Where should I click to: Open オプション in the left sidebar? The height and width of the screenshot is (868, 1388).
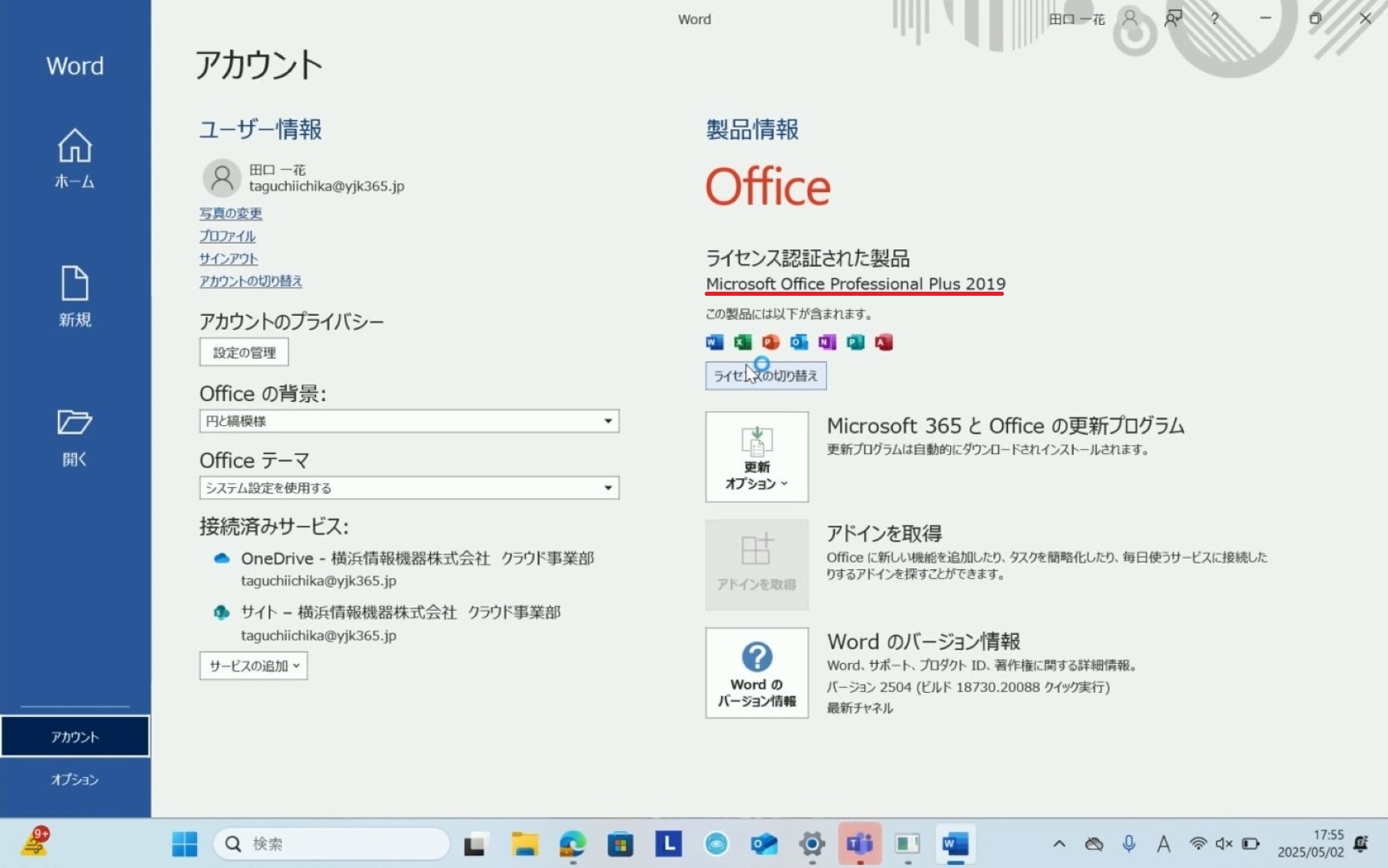coord(75,780)
